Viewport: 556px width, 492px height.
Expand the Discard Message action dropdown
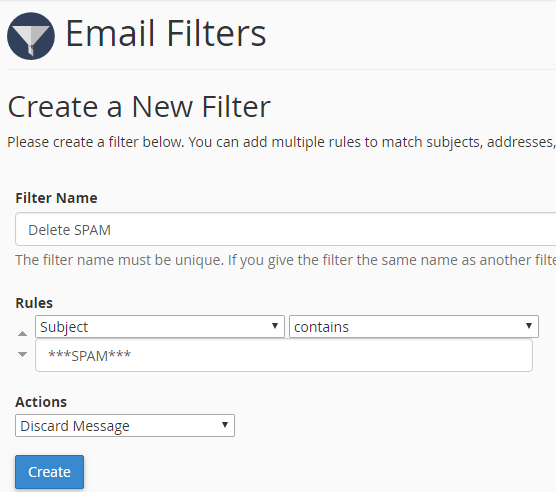125,425
